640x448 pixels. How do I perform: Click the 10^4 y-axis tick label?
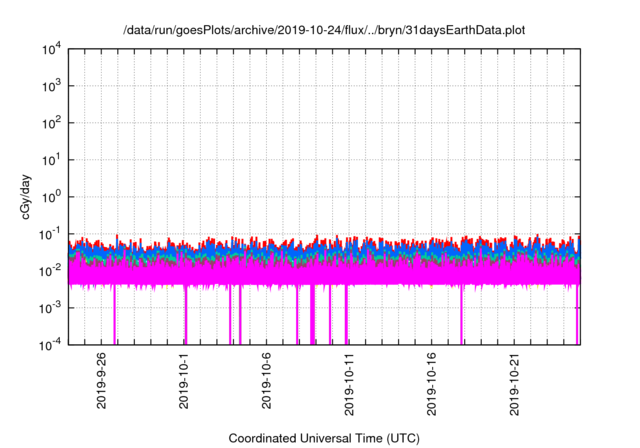[52, 49]
